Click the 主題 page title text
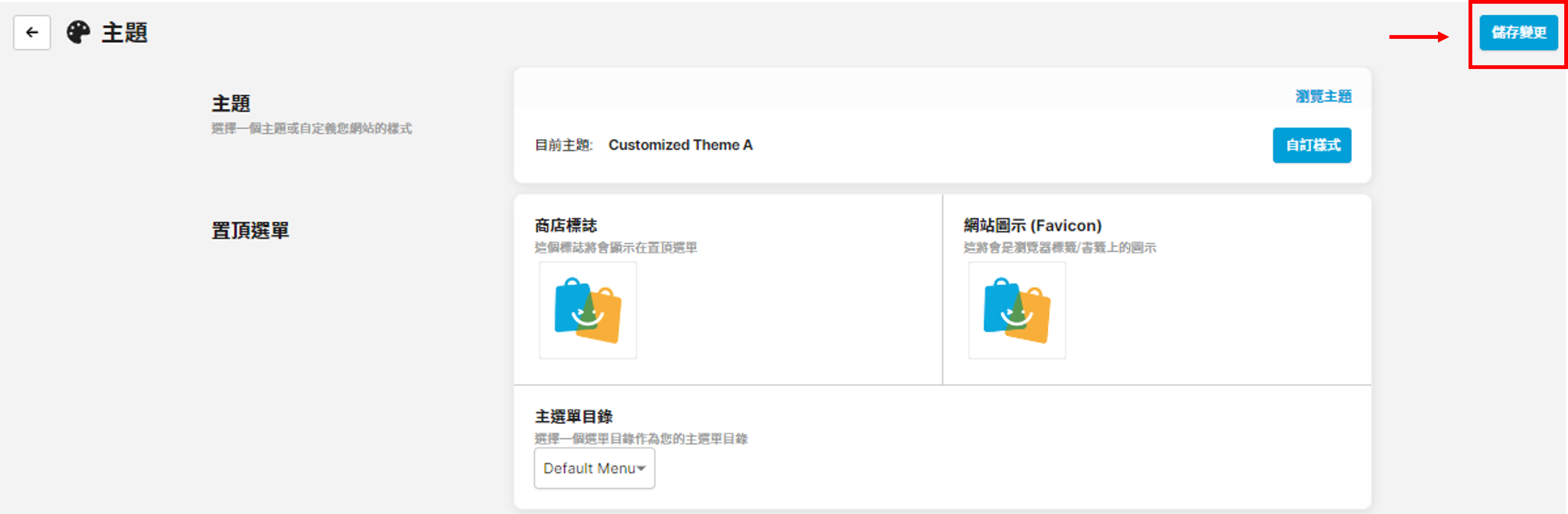The height and width of the screenshot is (514, 1568). tap(125, 33)
